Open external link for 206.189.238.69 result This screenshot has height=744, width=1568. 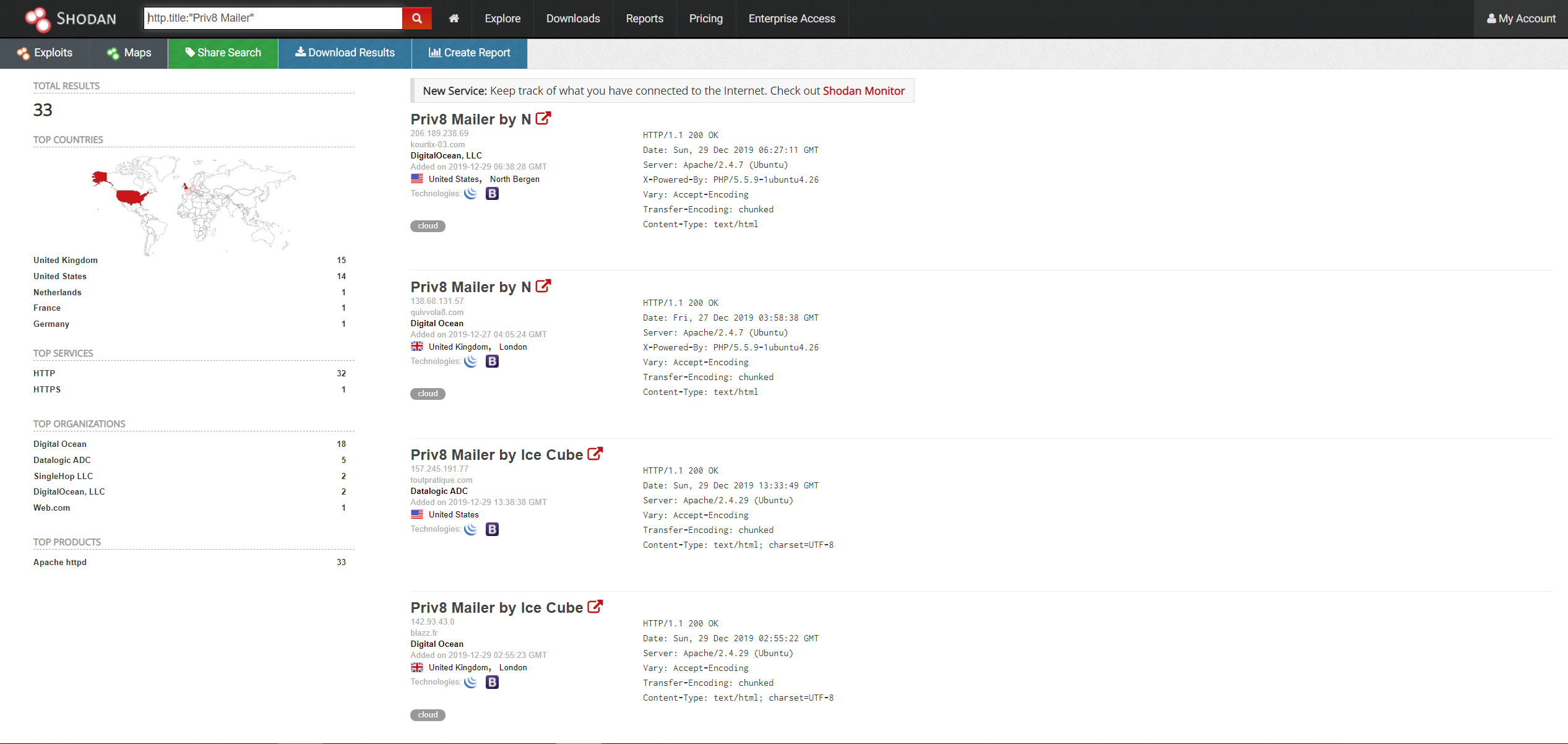pos(543,118)
